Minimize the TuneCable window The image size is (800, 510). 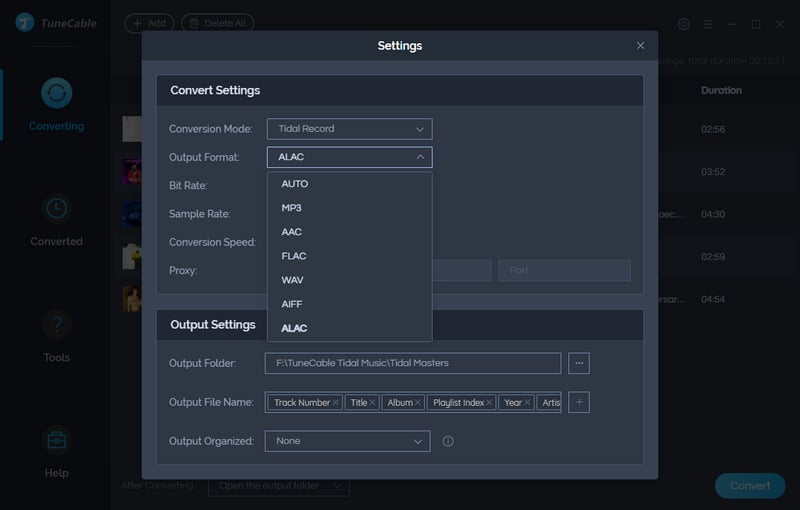point(732,24)
